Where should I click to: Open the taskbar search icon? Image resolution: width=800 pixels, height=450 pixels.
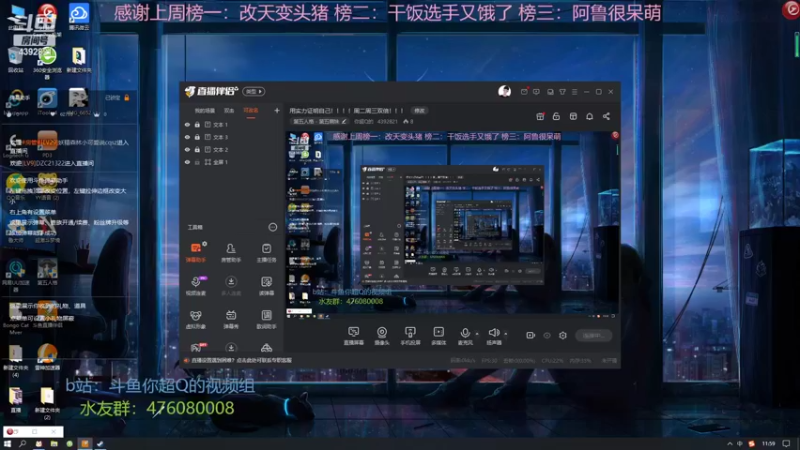(22, 444)
